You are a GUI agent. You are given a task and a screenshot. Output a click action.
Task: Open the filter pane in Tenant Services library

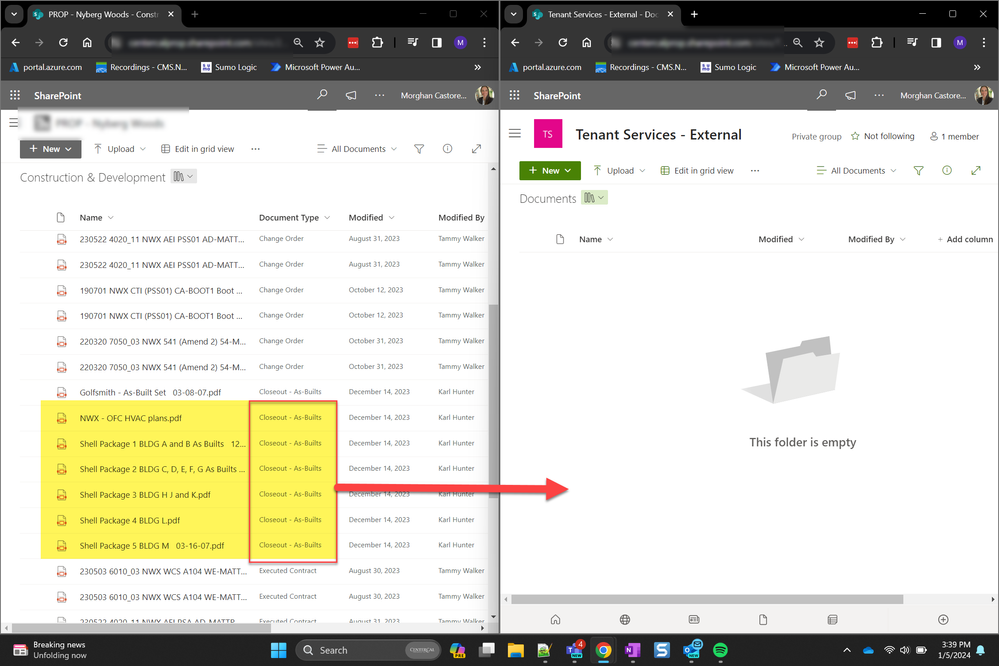[x=918, y=170]
